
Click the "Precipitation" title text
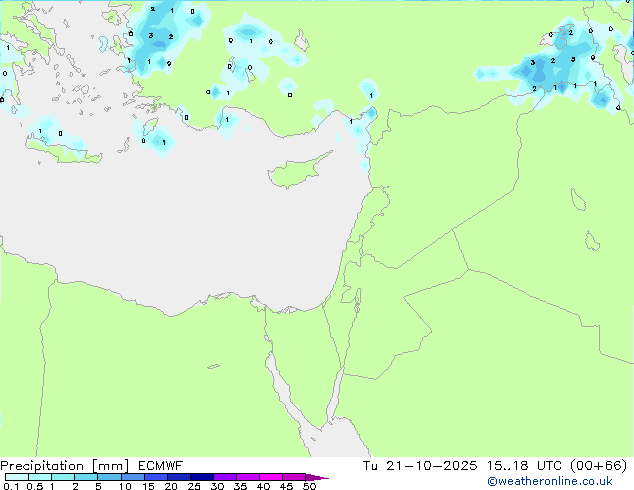tap(42, 466)
